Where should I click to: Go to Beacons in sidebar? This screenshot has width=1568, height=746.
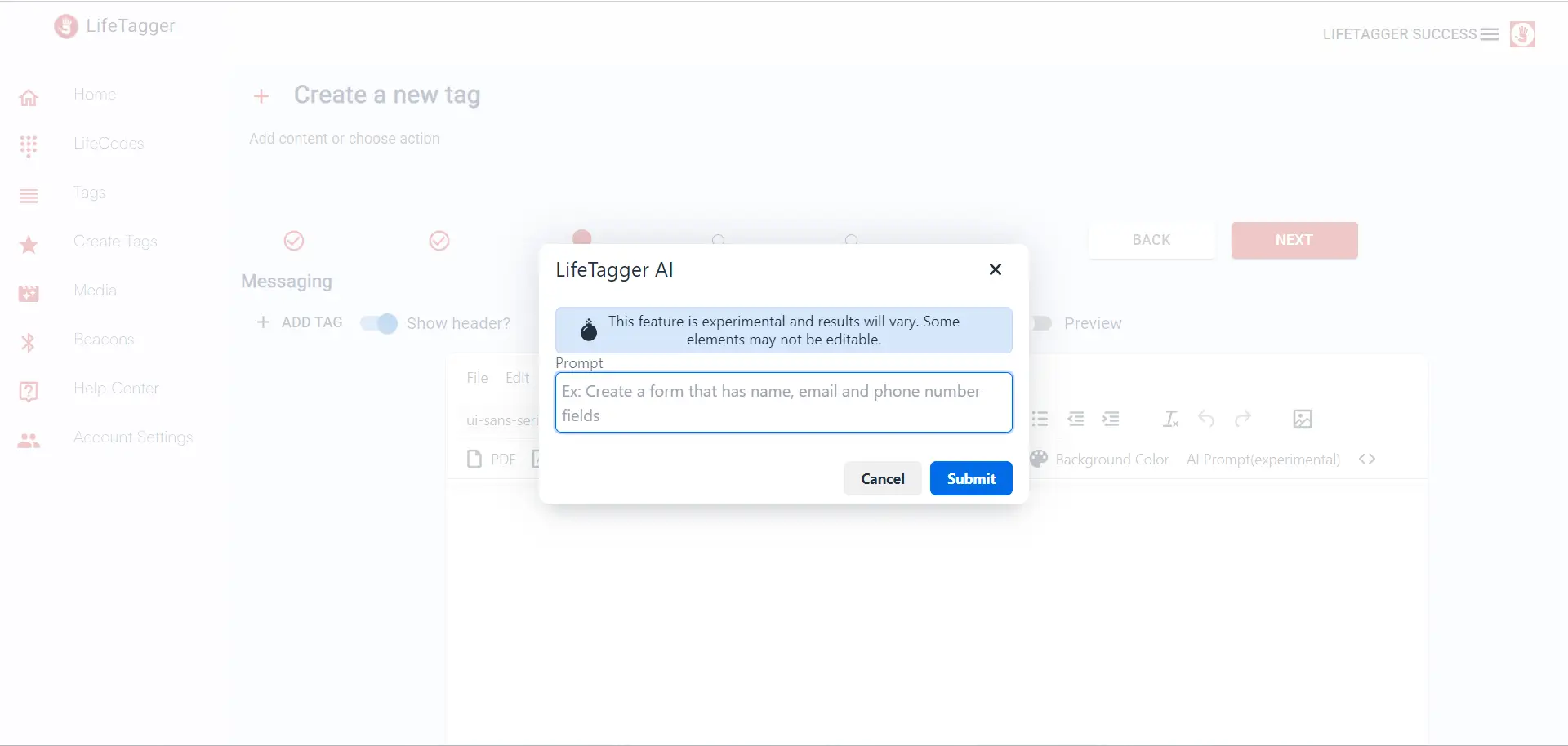104,340
